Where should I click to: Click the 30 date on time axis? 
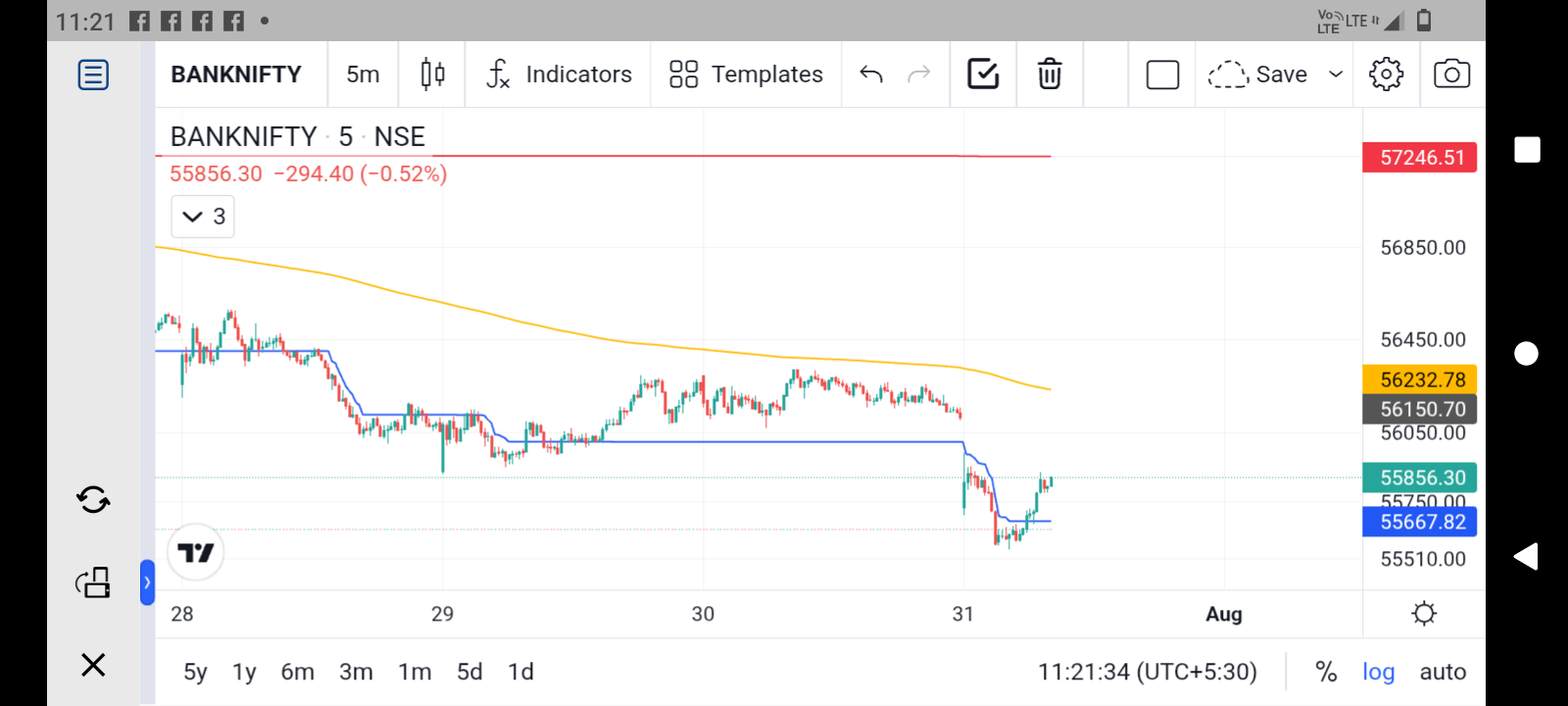click(703, 614)
